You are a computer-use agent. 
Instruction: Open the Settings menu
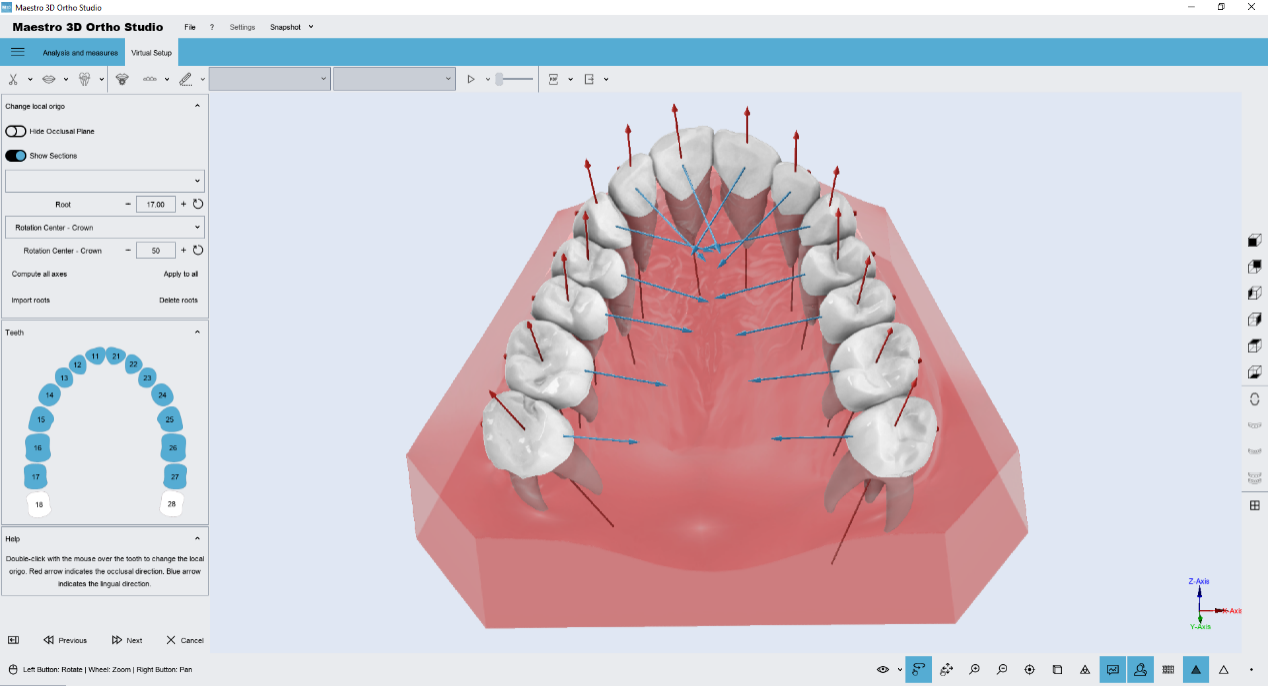pos(243,27)
